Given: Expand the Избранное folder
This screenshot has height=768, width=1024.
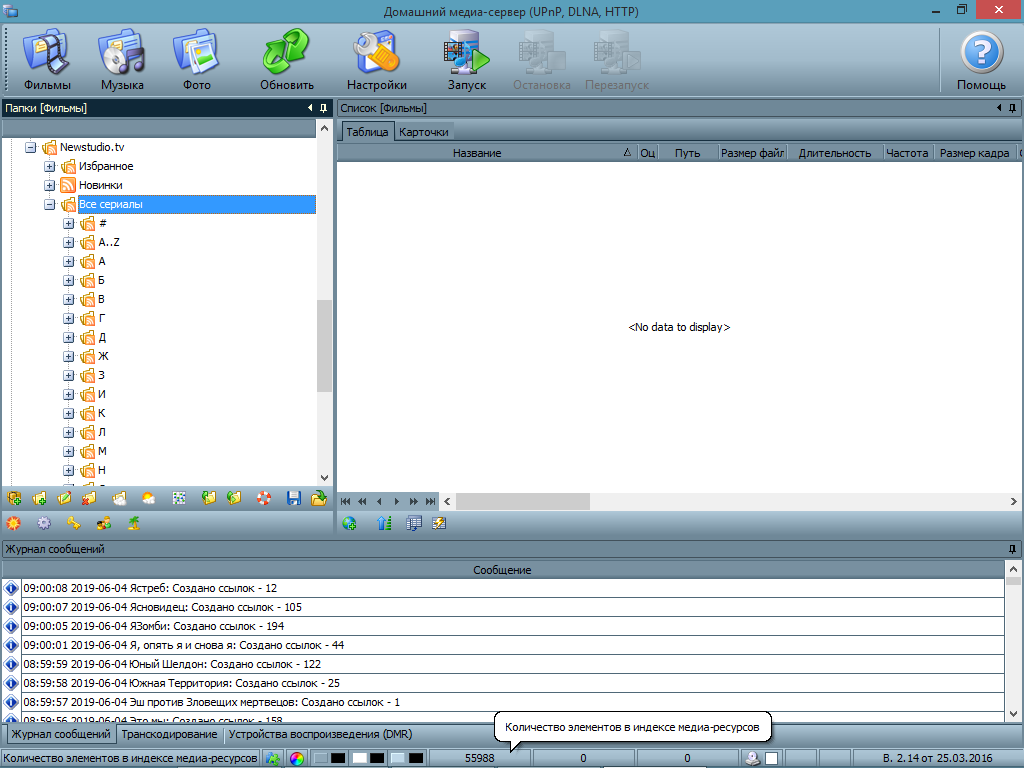Looking at the screenshot, I should [x=49, y=167].
